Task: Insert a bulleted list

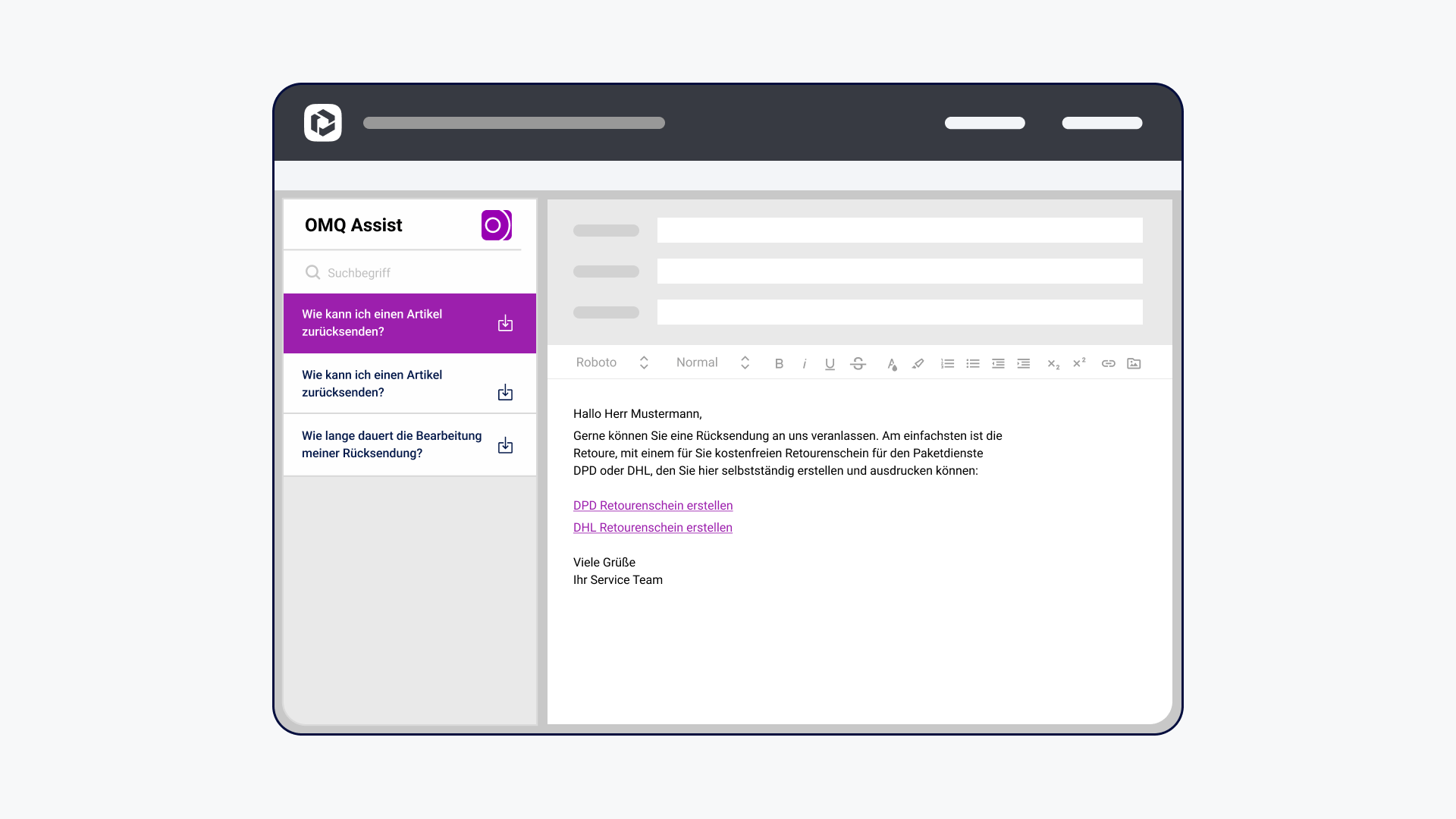Action: coord(973,363)
